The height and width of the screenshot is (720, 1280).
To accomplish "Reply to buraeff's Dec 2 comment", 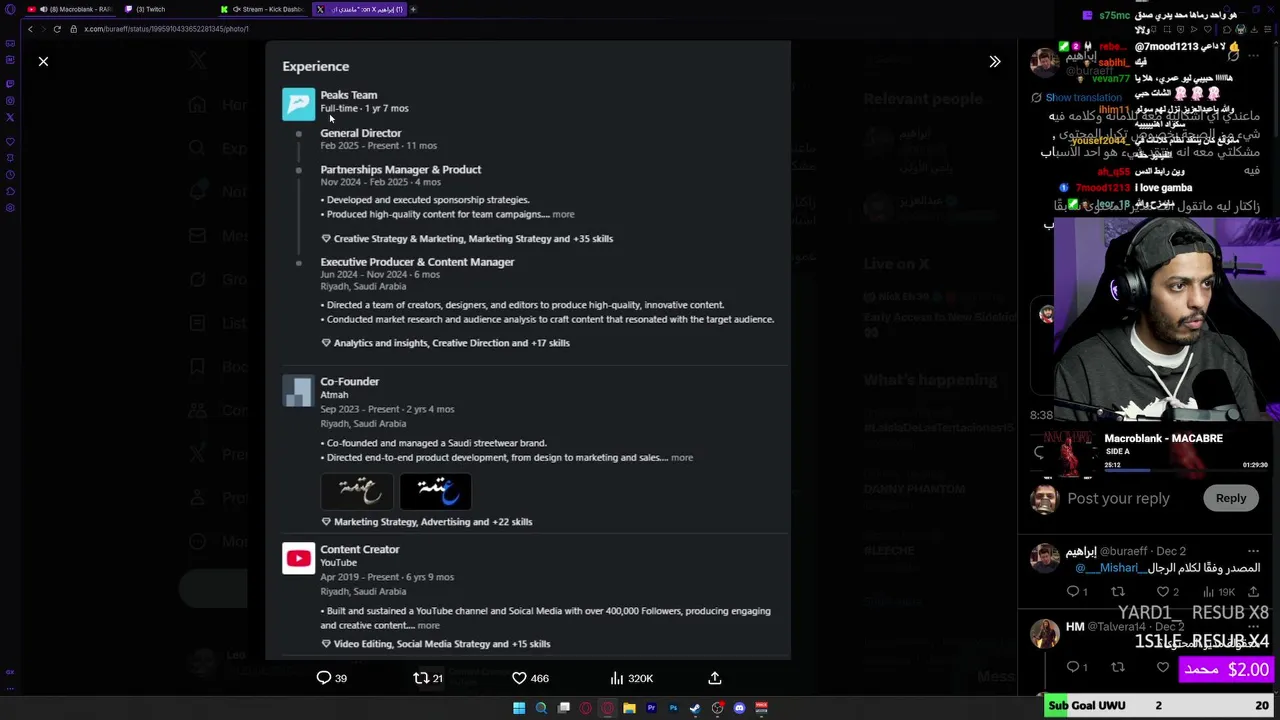I will coord(1077,592).
